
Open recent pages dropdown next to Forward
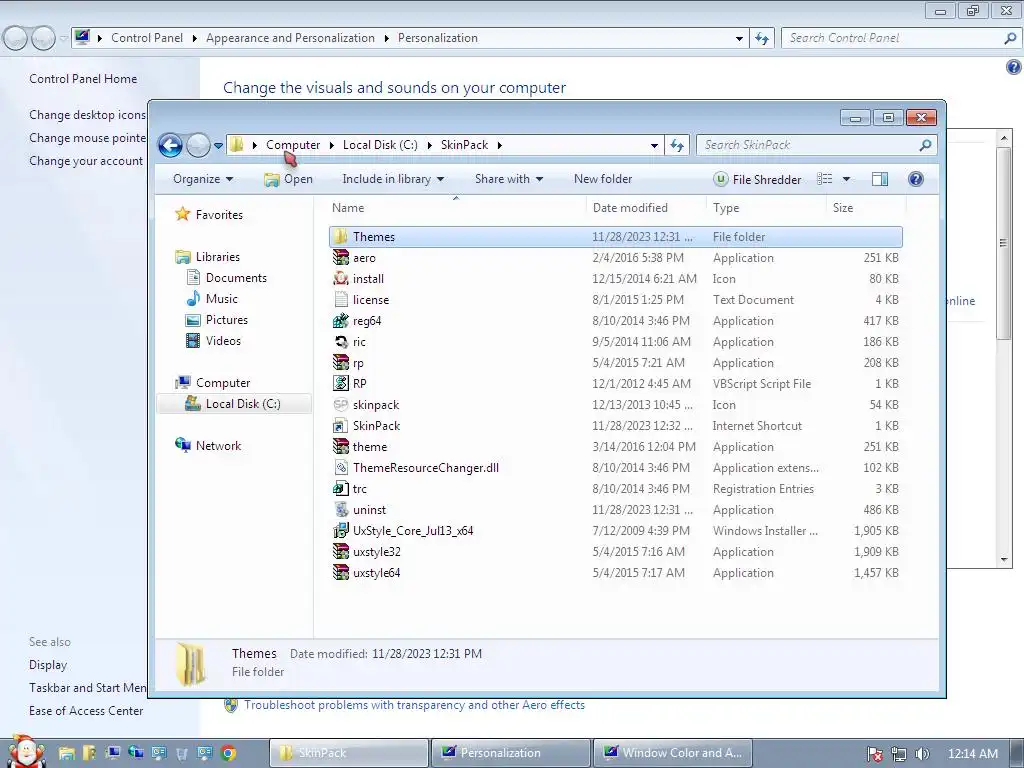pyautogui.click(x=218, y=145)
